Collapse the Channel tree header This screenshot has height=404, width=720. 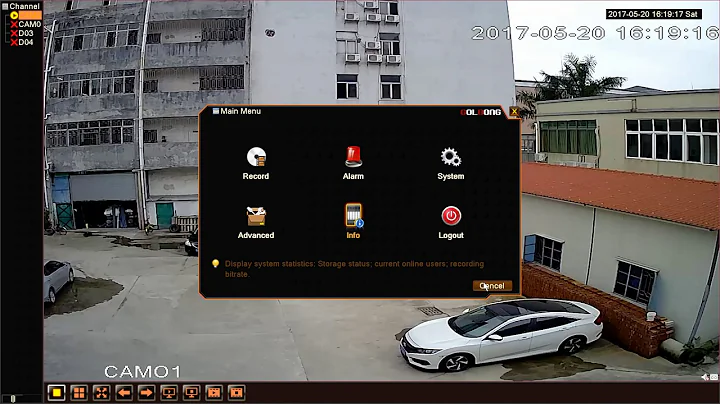tap(21, 6)
